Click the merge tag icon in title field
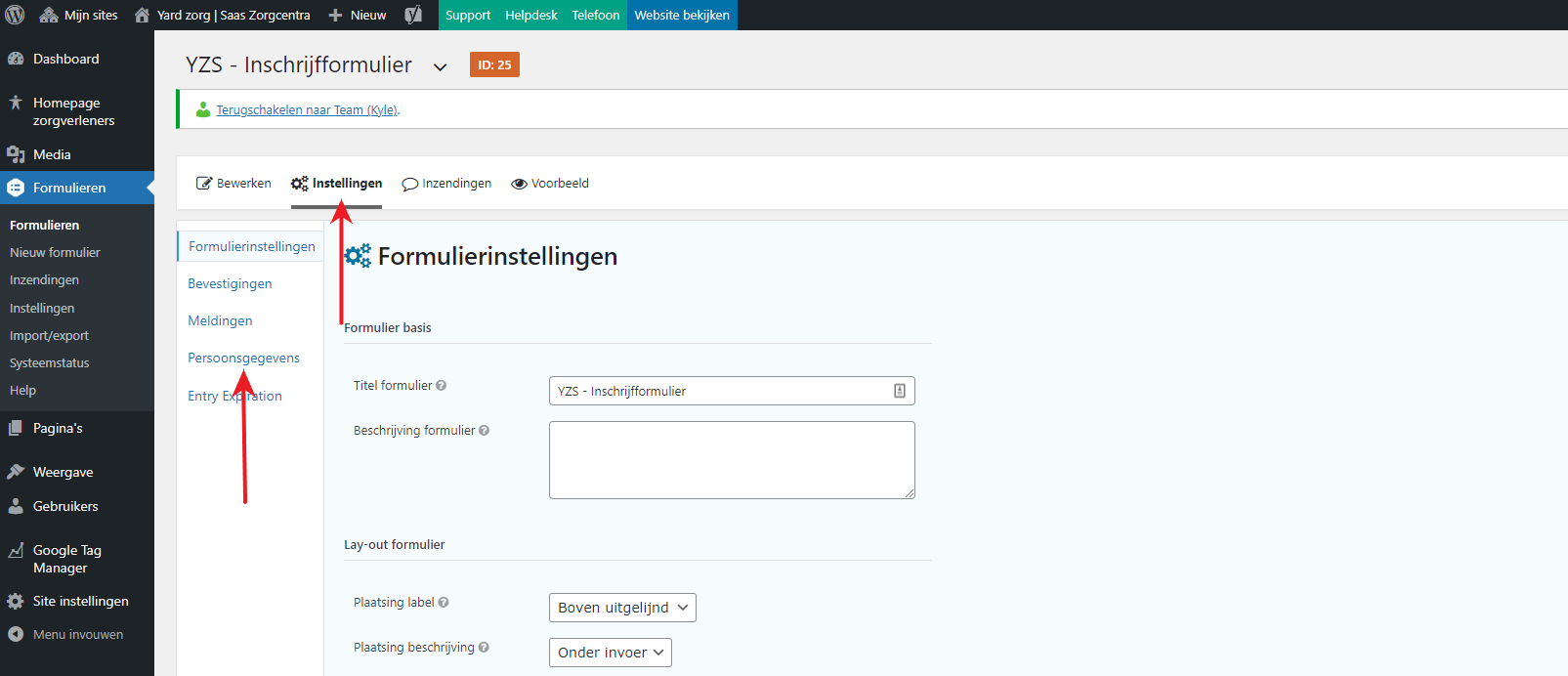1568x676 pixels. [900, 391]
